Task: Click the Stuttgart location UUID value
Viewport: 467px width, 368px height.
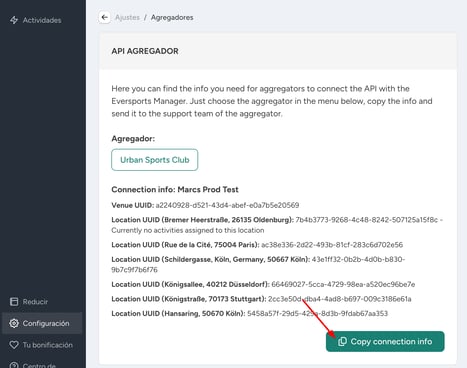Action: click(x=340, y=299)
